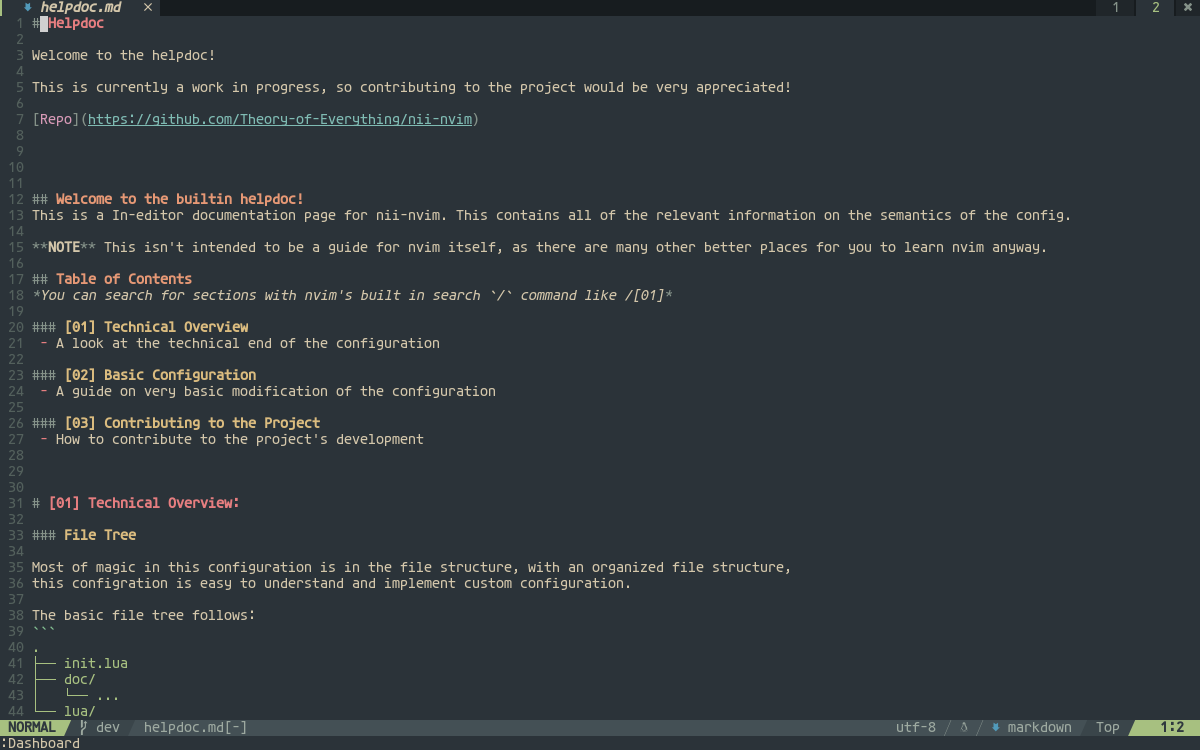
Task: Click the git branch icon in the statusline
Action: point(84,727)
